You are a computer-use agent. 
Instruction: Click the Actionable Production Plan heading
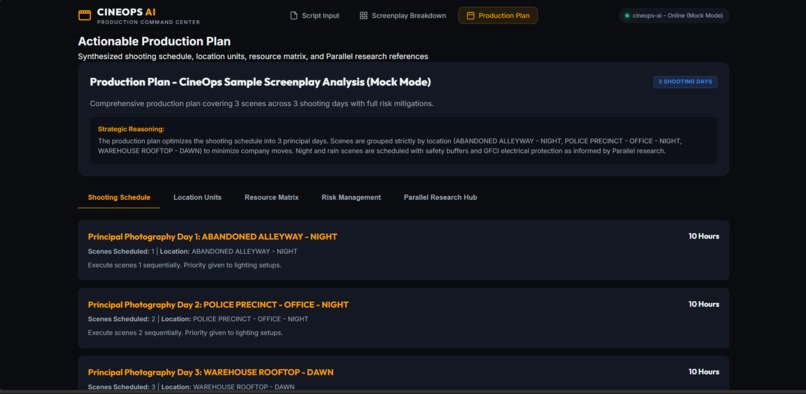[x=154, y=41]
